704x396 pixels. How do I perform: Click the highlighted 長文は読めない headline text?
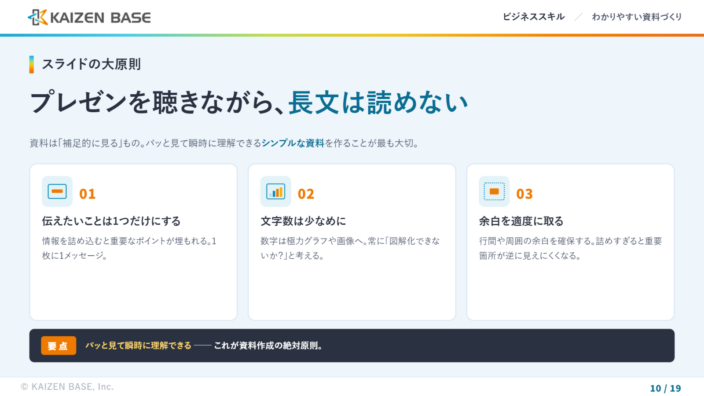coord(378,102)
